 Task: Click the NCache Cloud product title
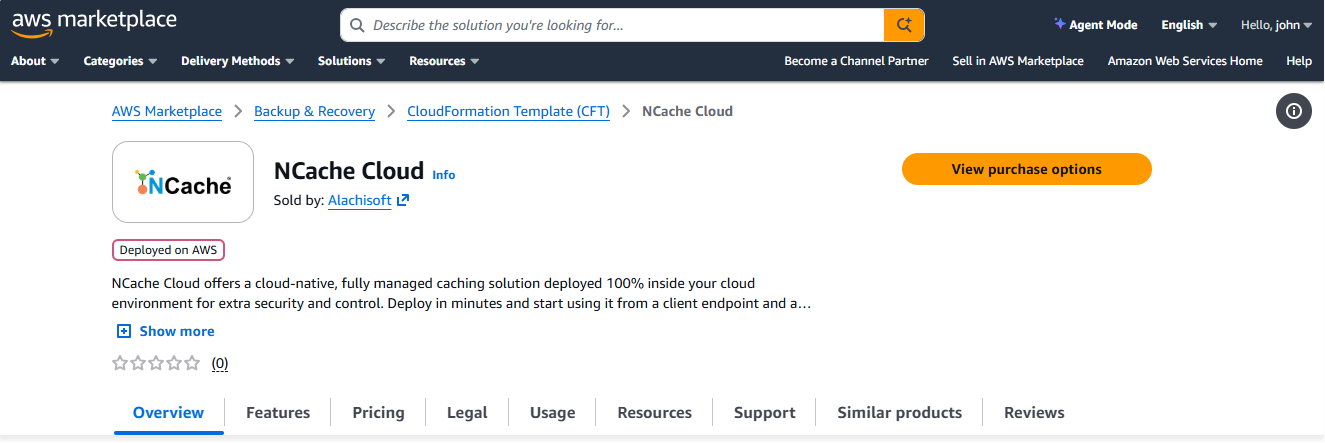click(x=349, y=170)
